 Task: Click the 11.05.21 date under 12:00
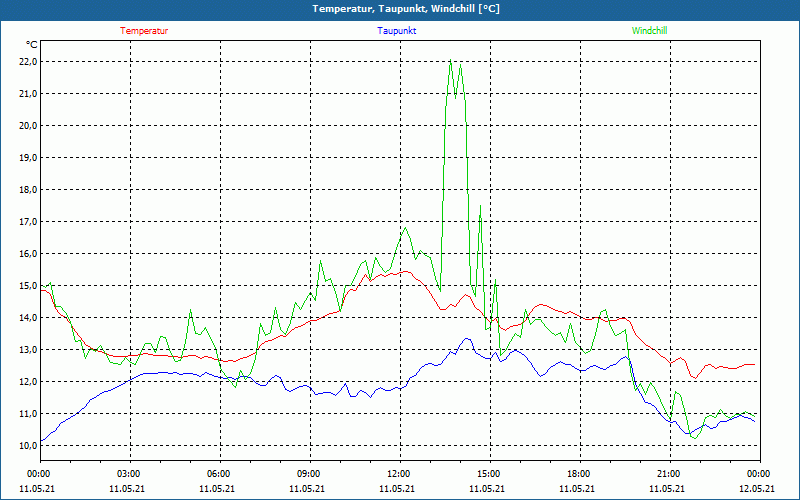click(397, 489)
